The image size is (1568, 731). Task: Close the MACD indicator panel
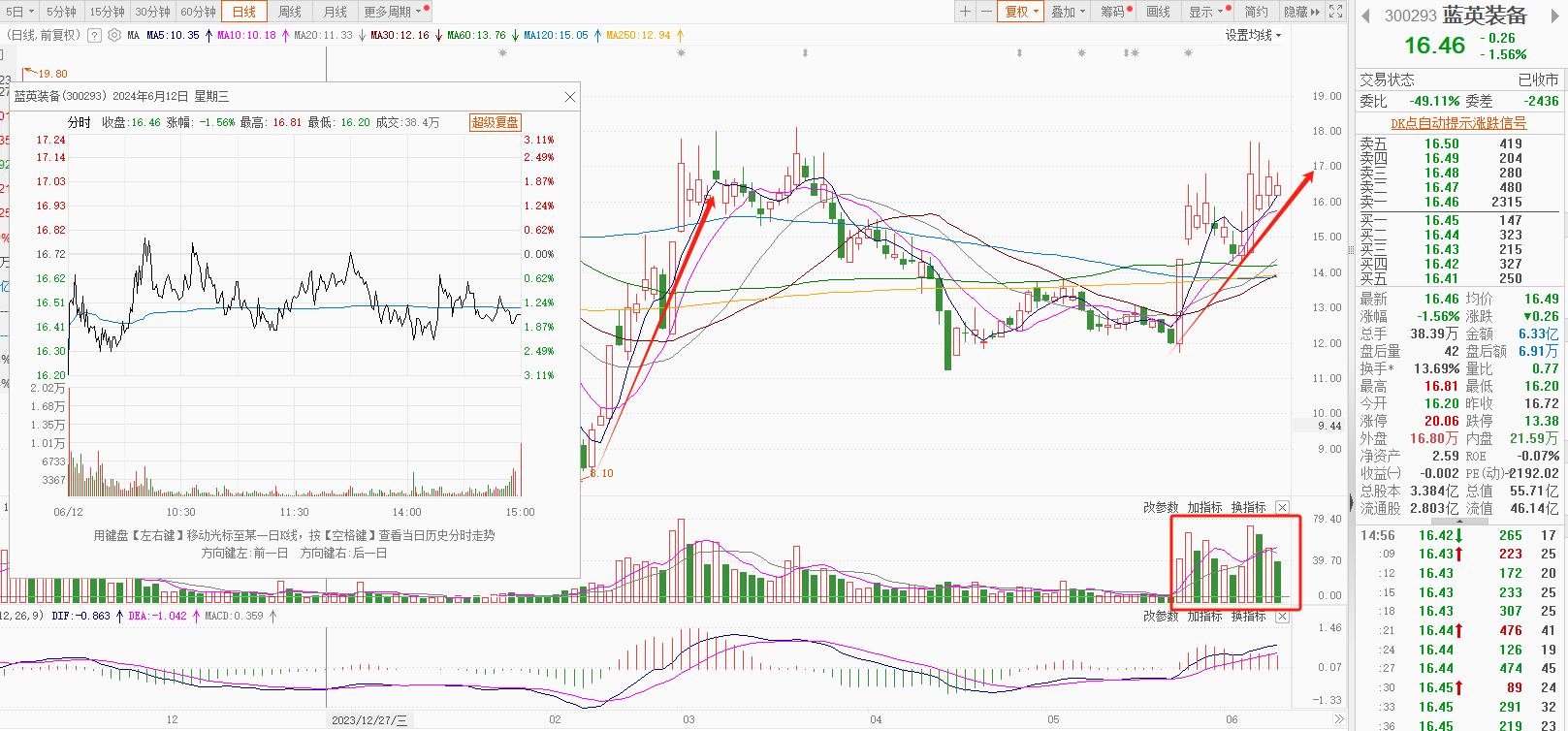click(1282, 616)
